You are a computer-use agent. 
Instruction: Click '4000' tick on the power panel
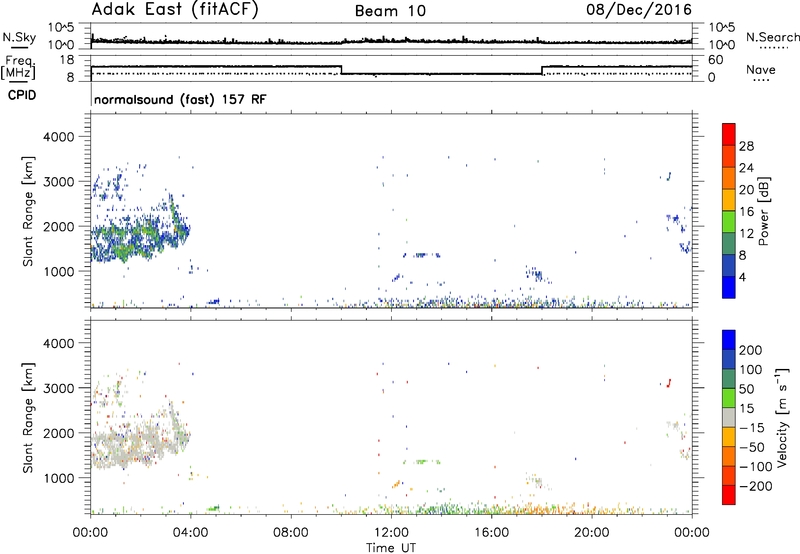[x=58, y=137]
